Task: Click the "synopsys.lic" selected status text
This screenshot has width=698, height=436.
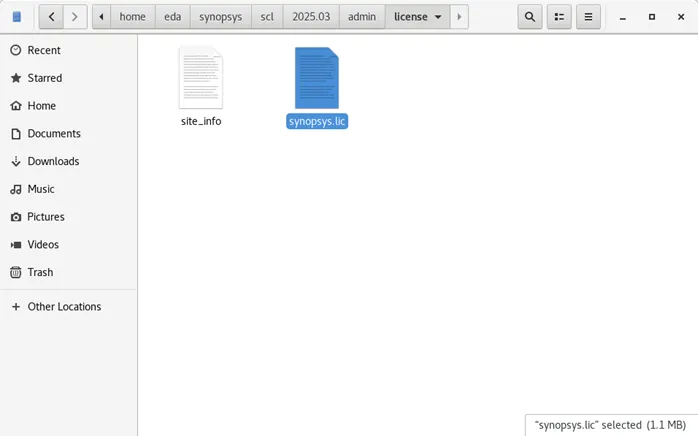Action: 610,425
